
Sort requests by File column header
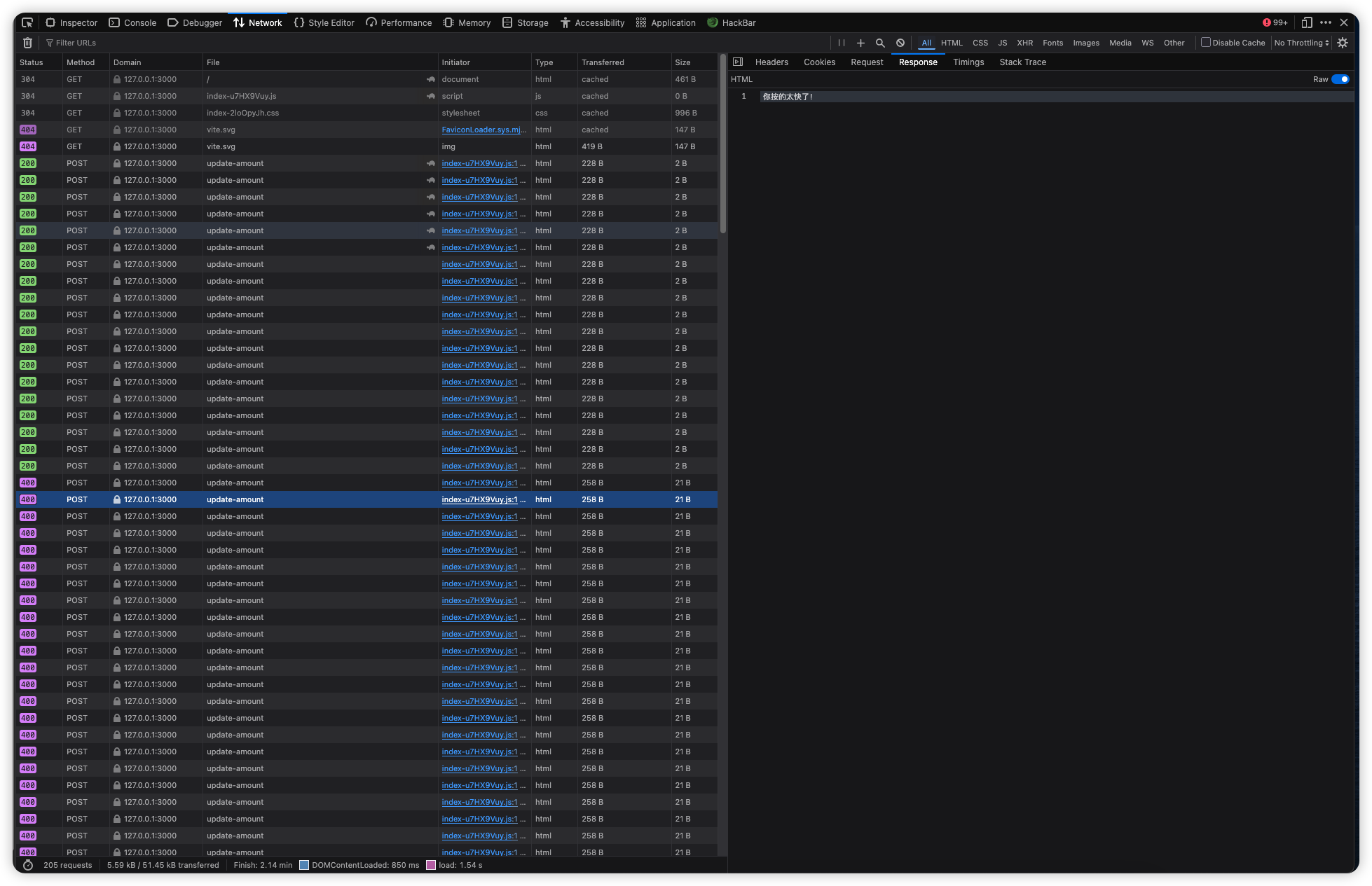click(x=320, y=62)
